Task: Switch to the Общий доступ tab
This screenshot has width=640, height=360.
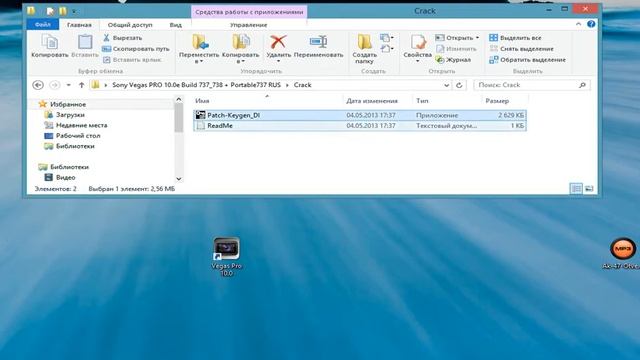Action: 130,25
